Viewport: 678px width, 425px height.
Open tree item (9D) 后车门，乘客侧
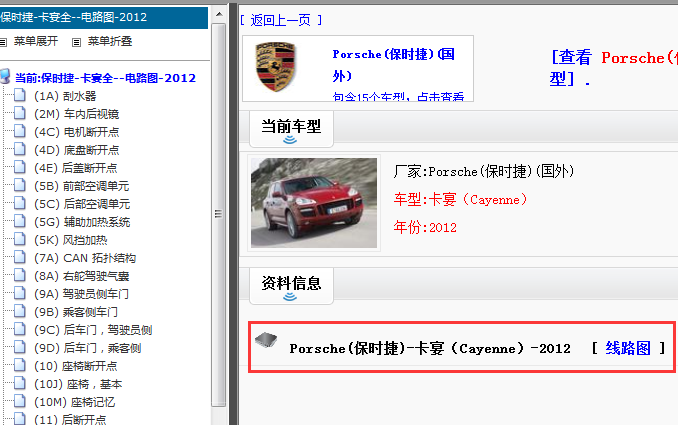coord(88,348)
